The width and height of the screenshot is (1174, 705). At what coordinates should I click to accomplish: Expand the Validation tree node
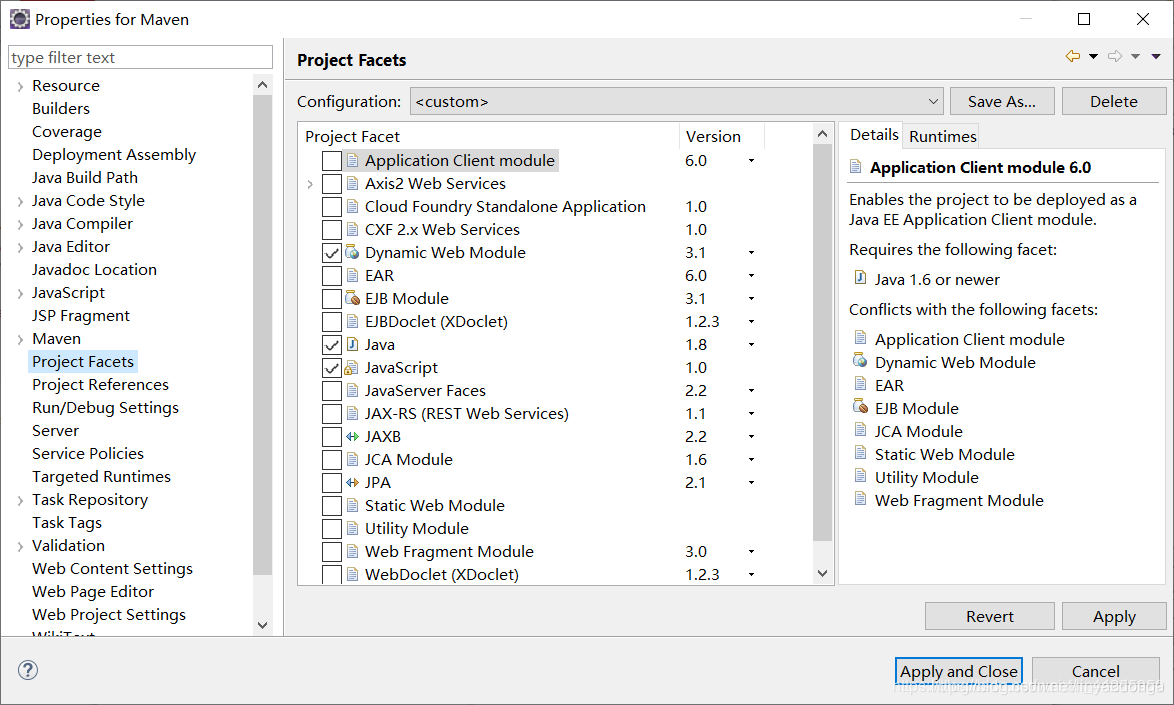(20, 546)
